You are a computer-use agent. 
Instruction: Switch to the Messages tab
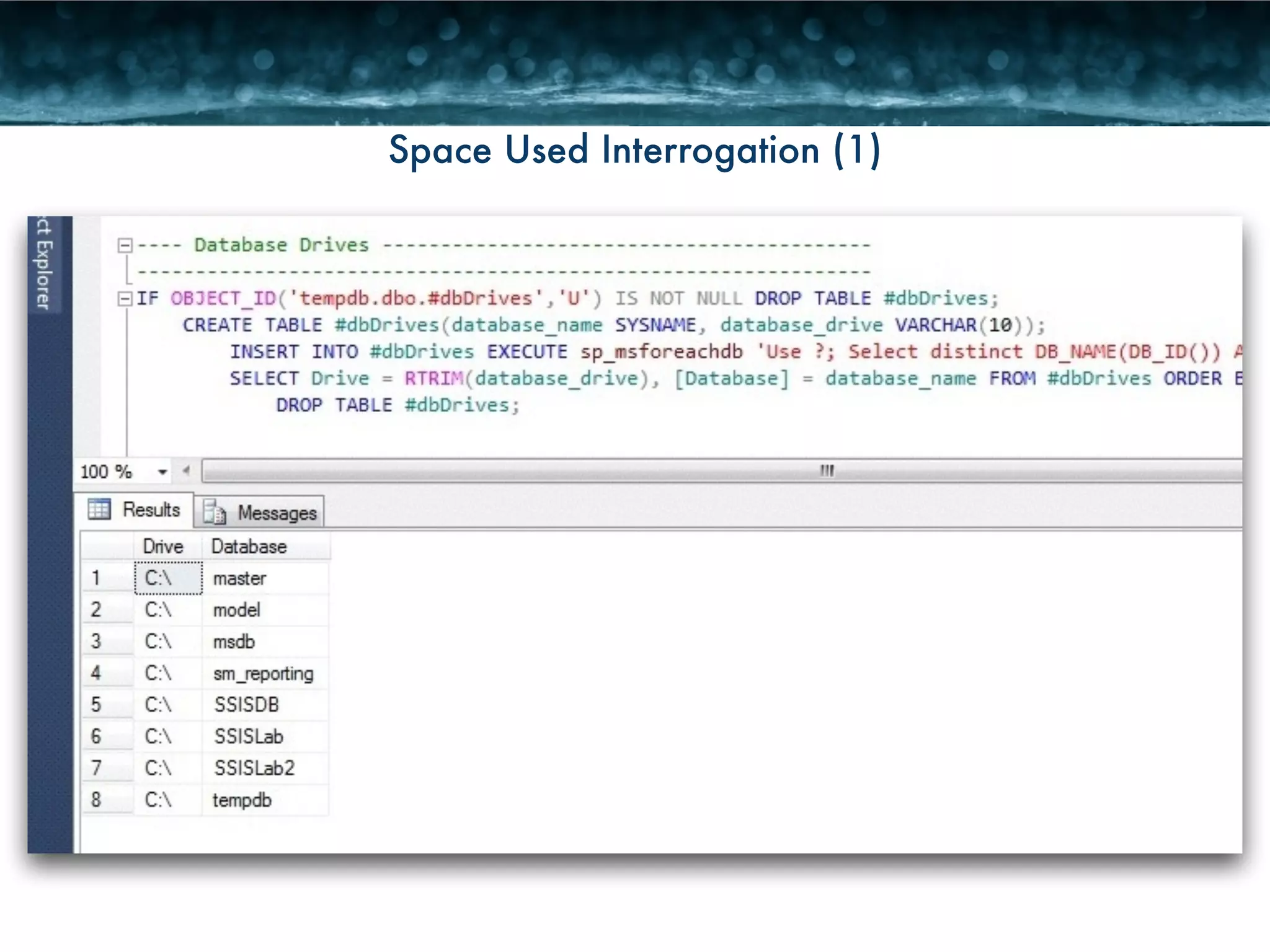[x=277, y=513]
